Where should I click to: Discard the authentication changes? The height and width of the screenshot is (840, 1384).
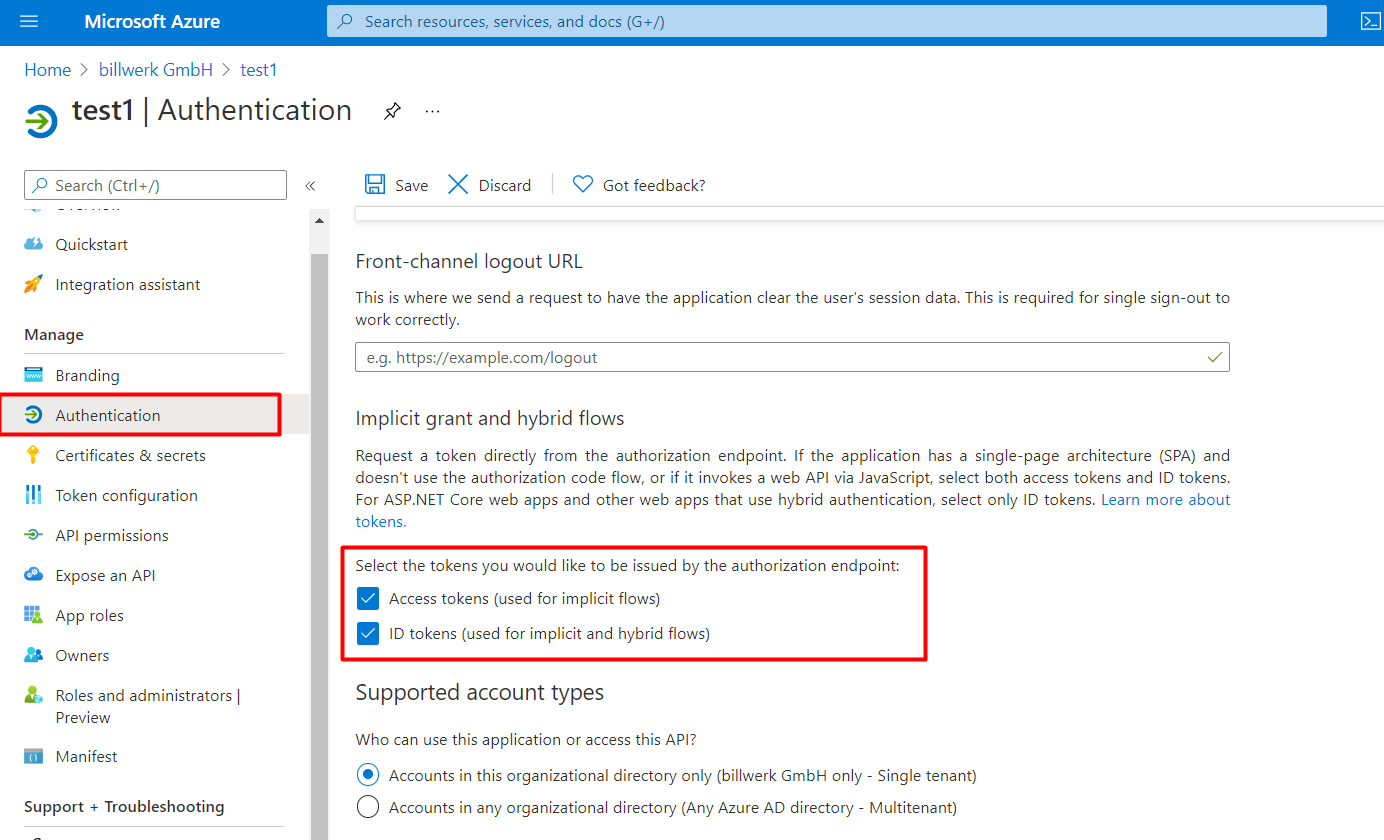489,185
